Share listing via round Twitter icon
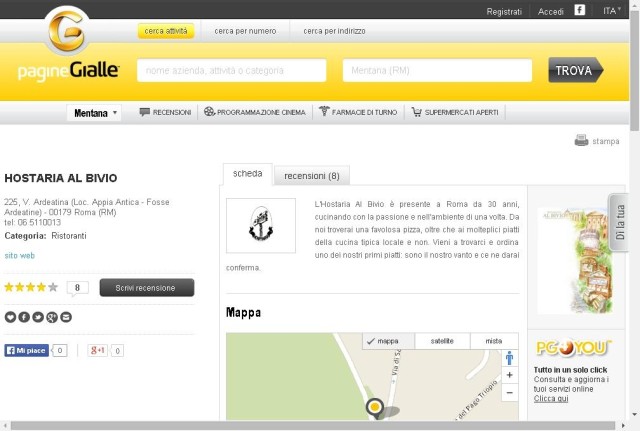 [38, 317]
